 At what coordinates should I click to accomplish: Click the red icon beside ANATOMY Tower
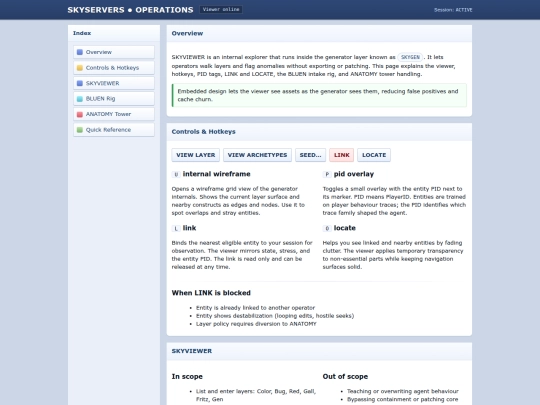click(80, 114)
